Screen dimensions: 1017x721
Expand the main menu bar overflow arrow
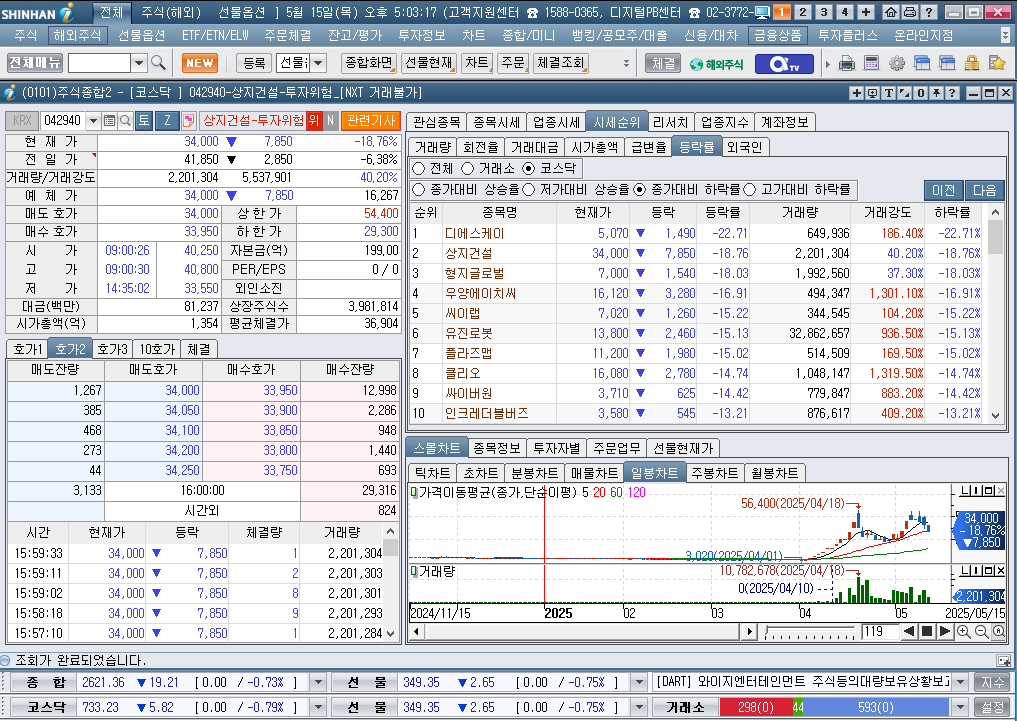click(1005, 35)
